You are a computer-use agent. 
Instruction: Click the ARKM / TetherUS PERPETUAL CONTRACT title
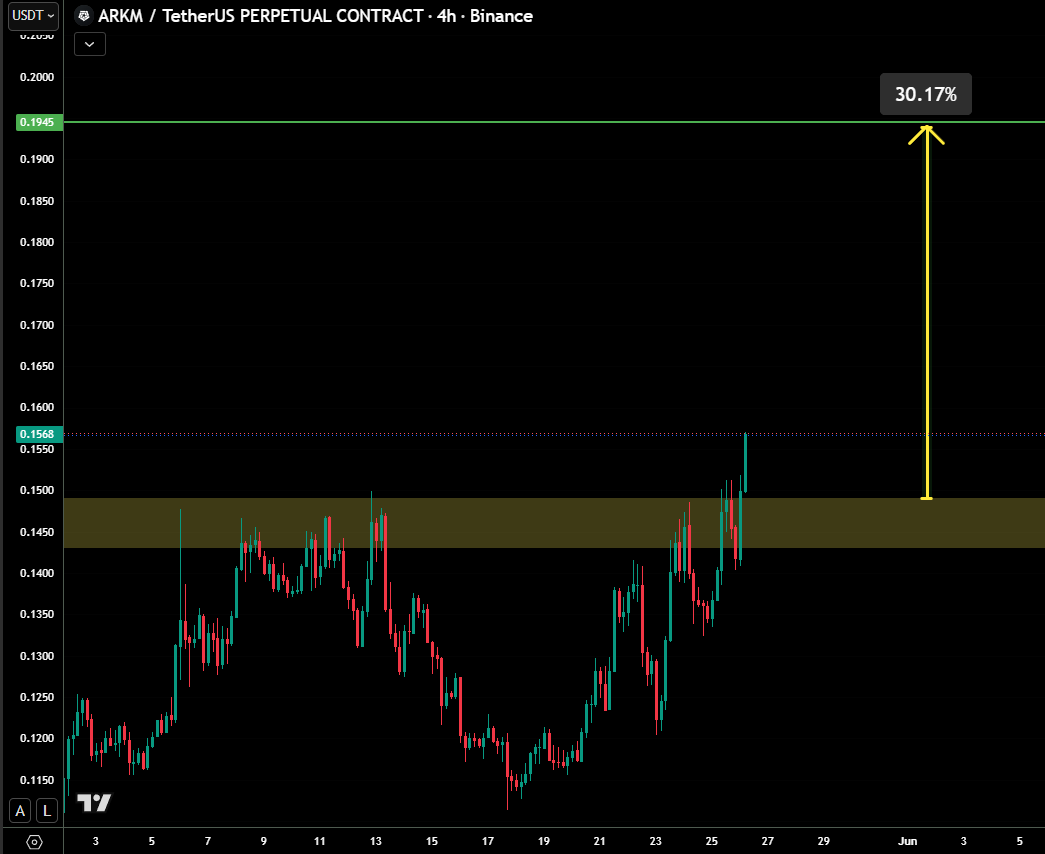[261, 16]
